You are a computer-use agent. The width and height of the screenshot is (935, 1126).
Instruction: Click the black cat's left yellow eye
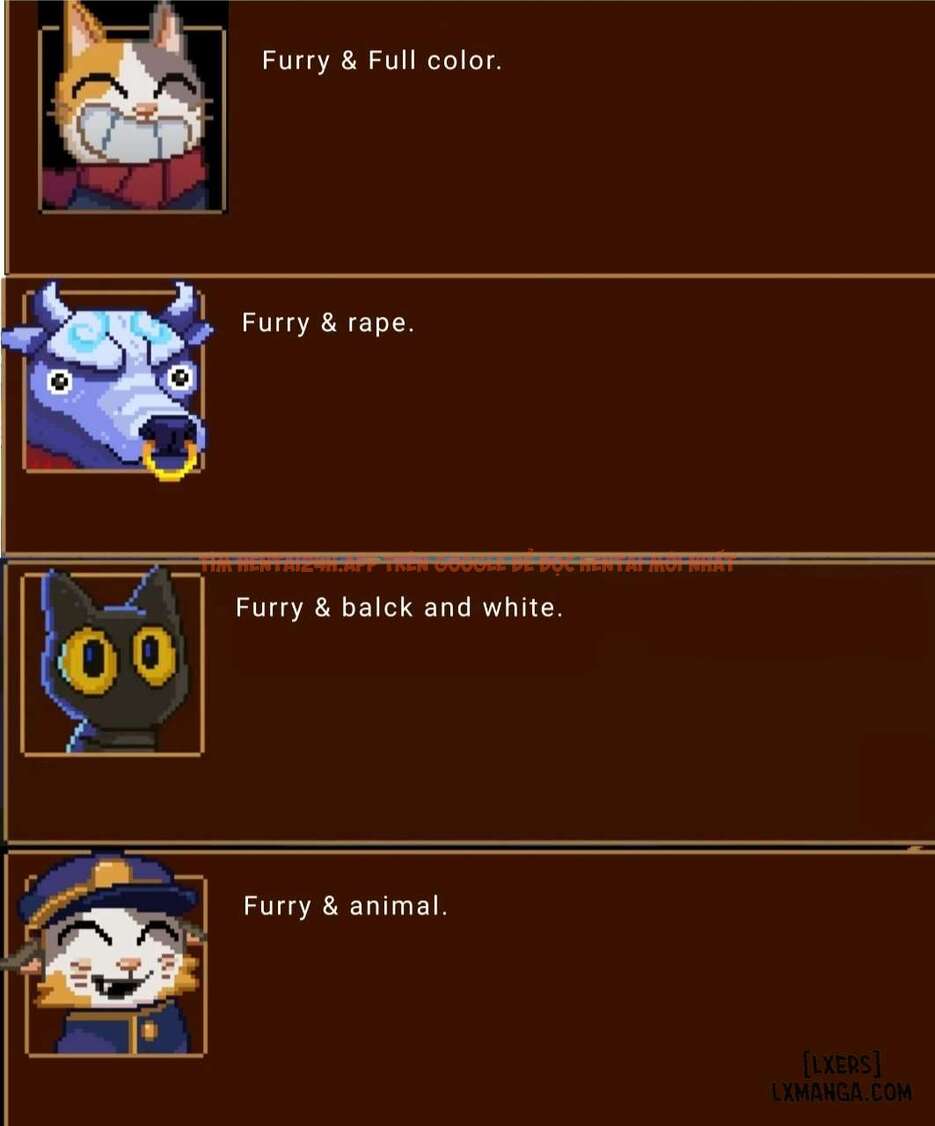coord(89,659)
